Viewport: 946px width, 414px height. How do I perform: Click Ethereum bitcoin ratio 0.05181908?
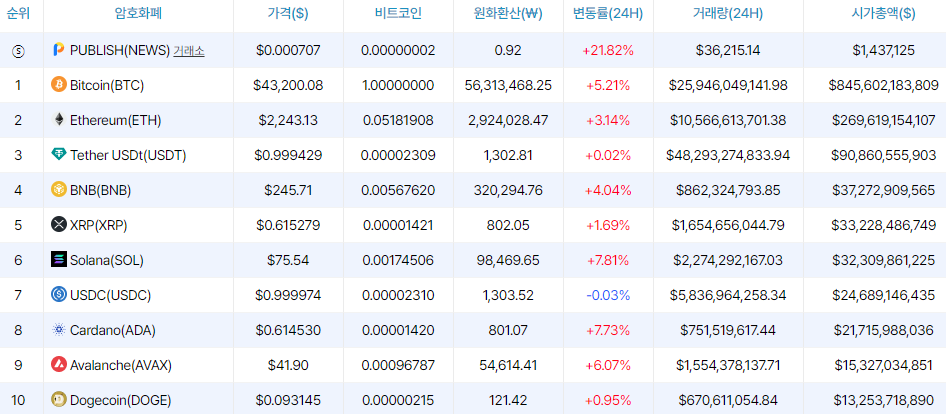coord(398,121)
